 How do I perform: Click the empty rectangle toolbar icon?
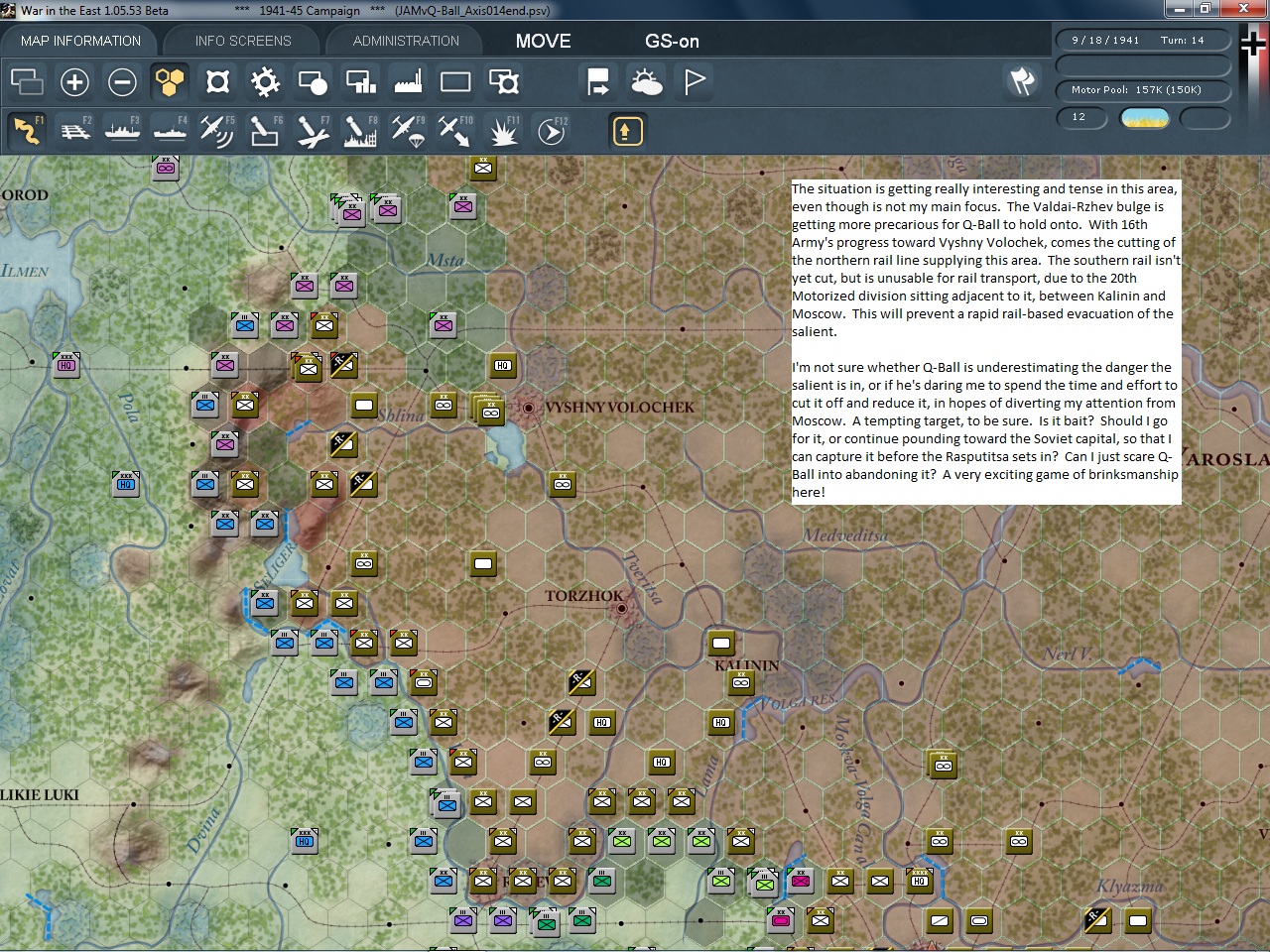455,81
